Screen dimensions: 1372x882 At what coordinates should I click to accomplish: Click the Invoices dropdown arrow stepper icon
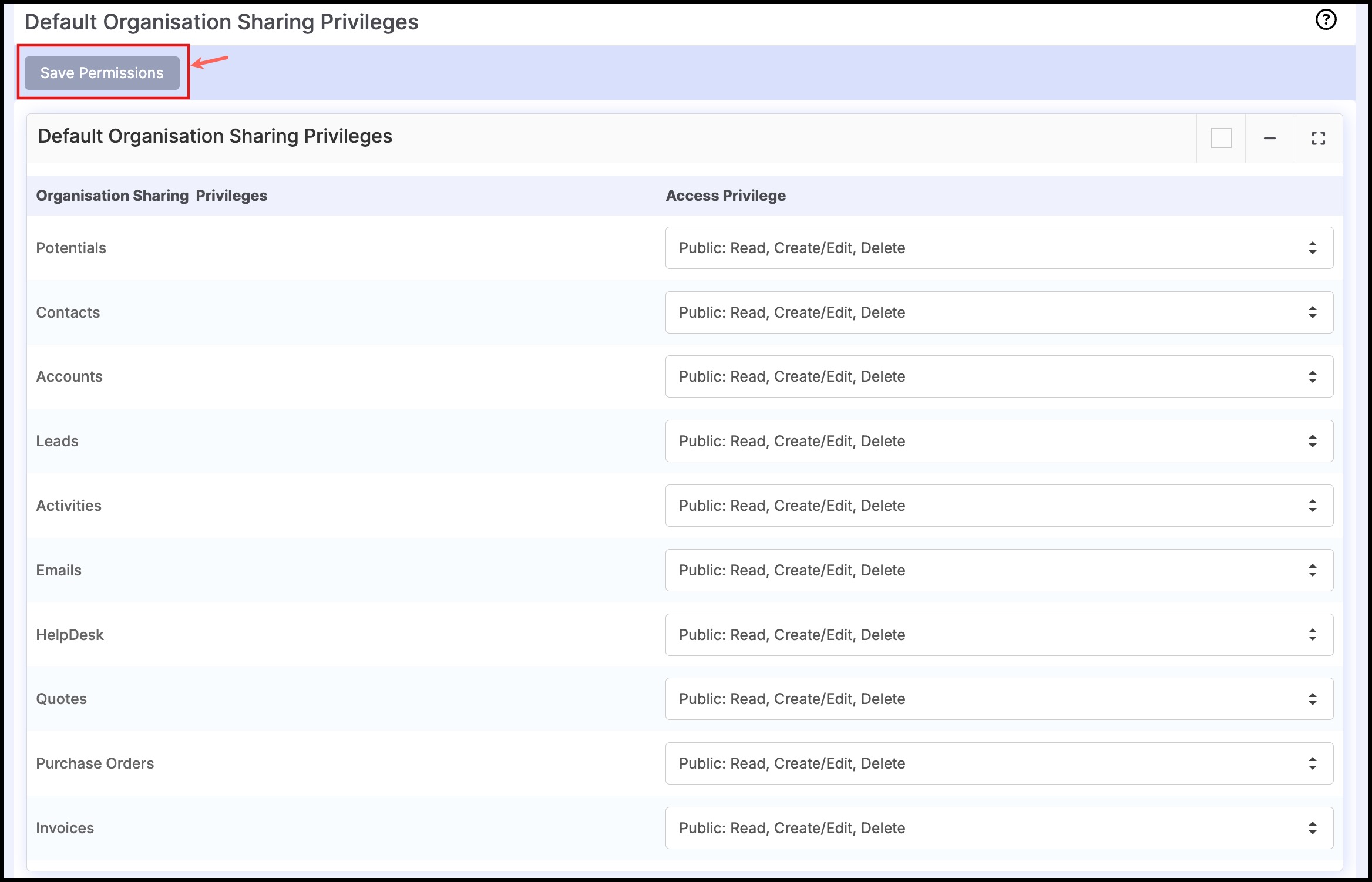pos(1312,828)
